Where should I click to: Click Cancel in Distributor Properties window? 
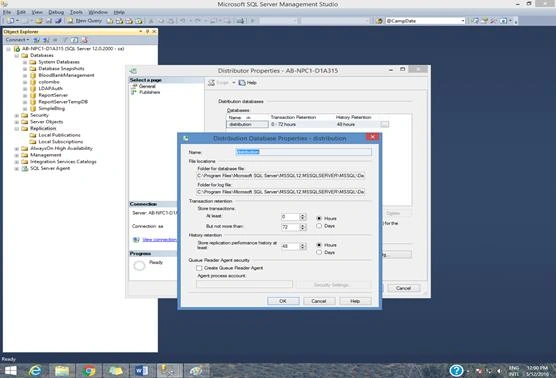[403, 288]
